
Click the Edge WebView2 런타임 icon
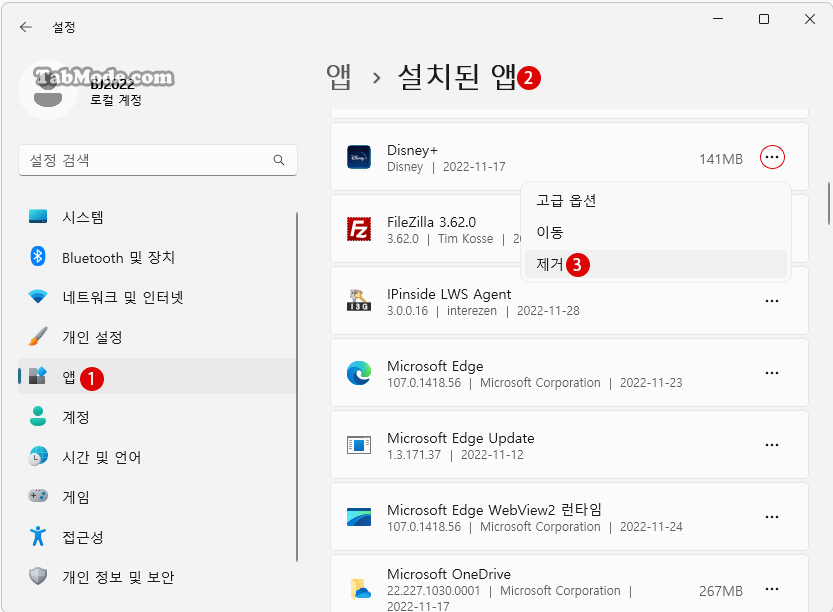point(359,517)
